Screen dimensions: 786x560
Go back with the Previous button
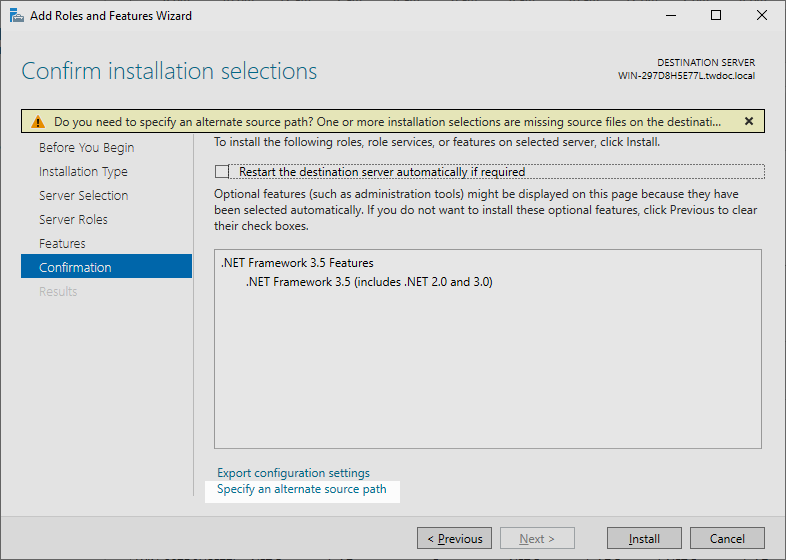(455, 539)
